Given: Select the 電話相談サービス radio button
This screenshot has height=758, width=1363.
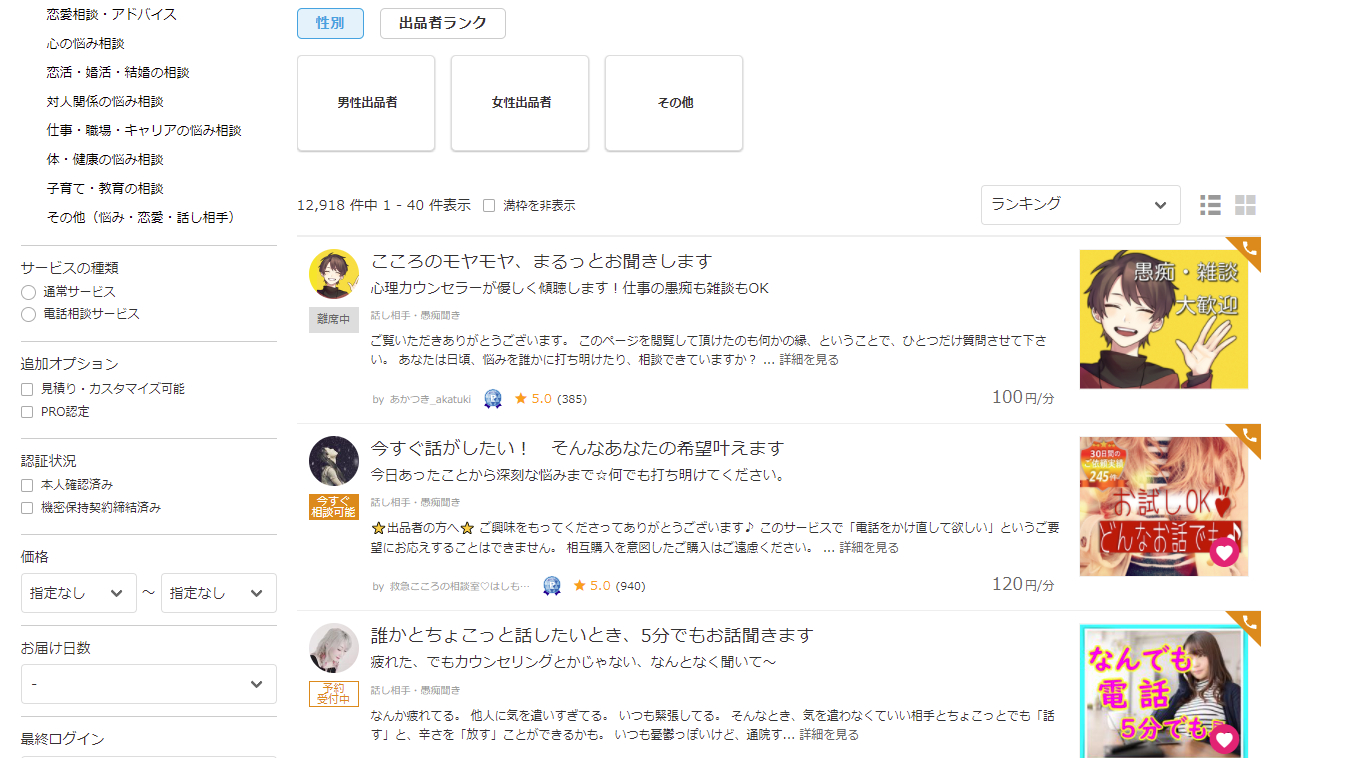Looking at the screenshot, I should pyautogui.click(x=28, y=313).
